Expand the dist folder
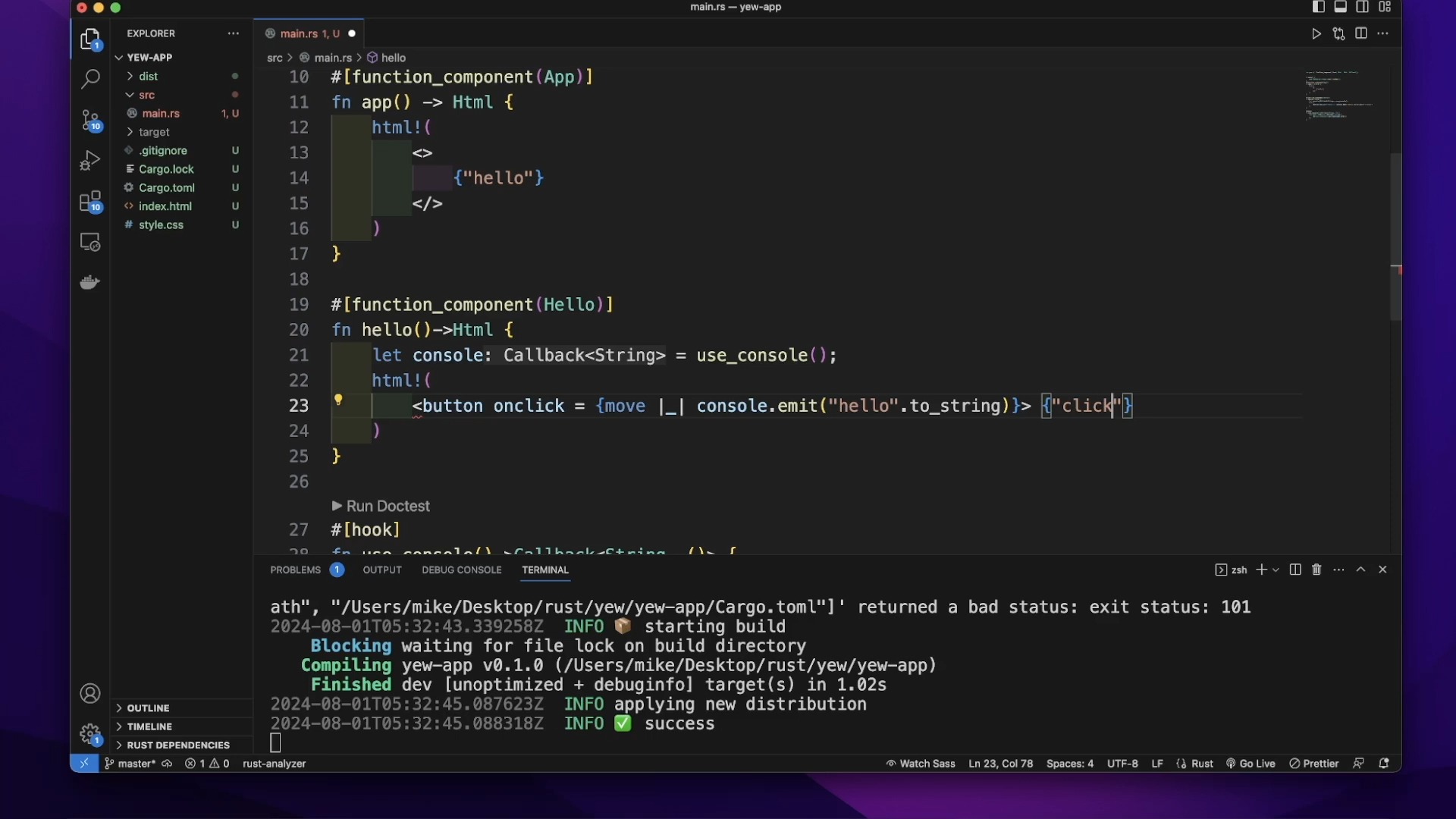Viewport: 1456px width, 819px height. [148, 77]
